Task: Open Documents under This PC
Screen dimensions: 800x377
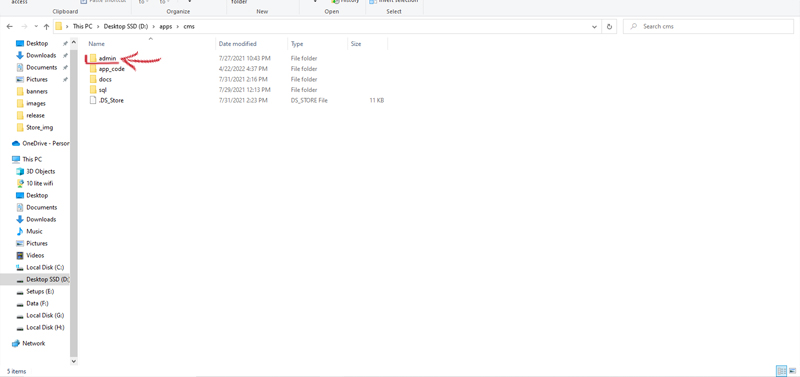Action: click(41, 207)
